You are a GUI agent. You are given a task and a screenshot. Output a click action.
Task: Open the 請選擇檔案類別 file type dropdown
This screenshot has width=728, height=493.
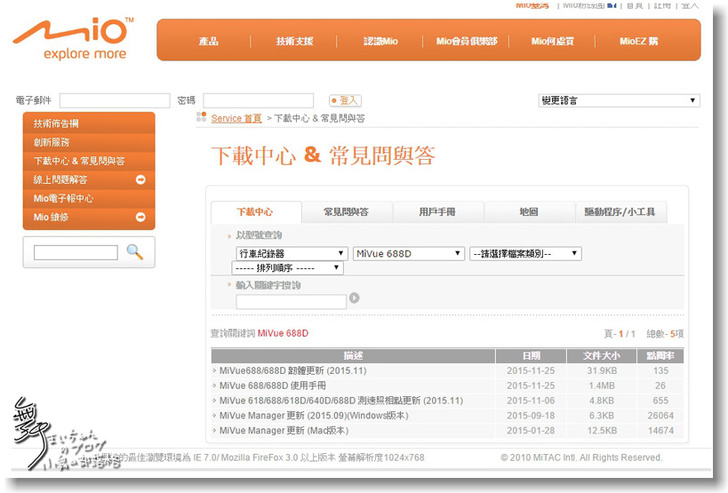pos(525,254)
